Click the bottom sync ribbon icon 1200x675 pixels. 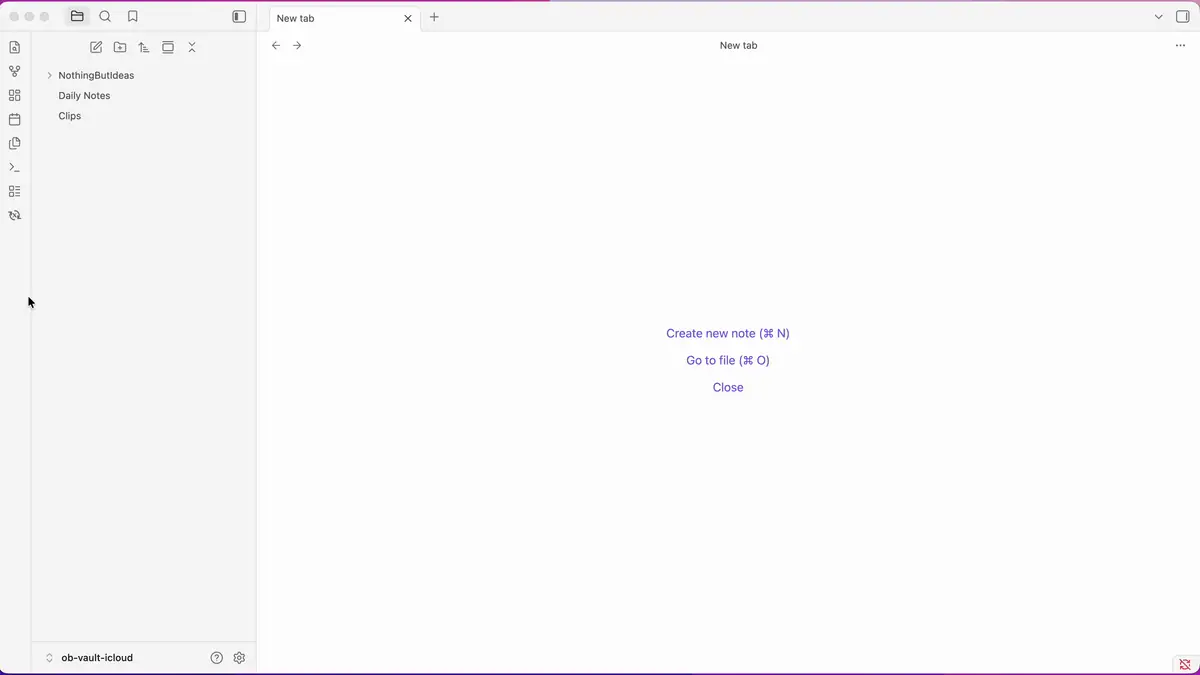(14, 215)
